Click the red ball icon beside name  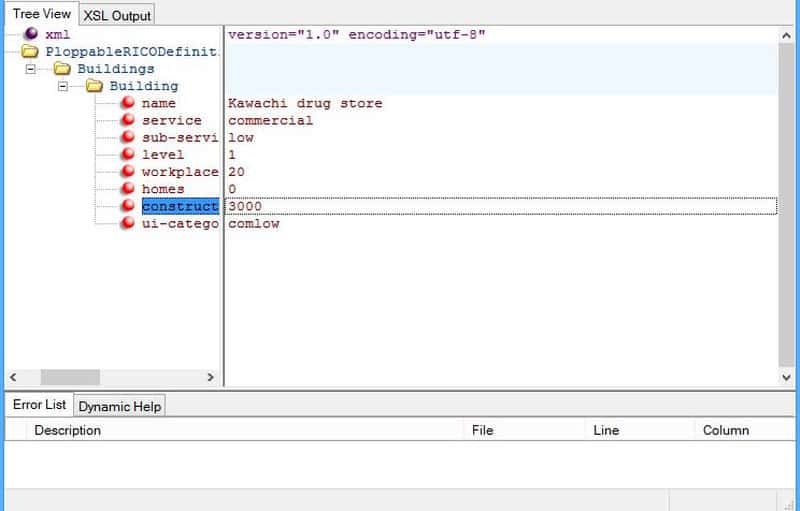click(128, 103)
